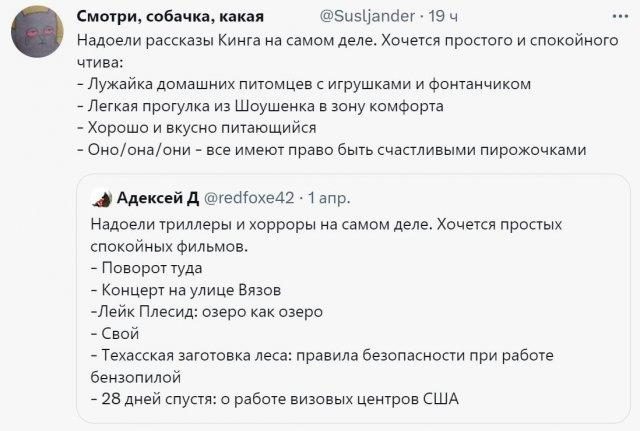Open the tweet via 19 ч timestamp
The width and height of the screenshot is (640, 431).
click(x=439, y=18)
